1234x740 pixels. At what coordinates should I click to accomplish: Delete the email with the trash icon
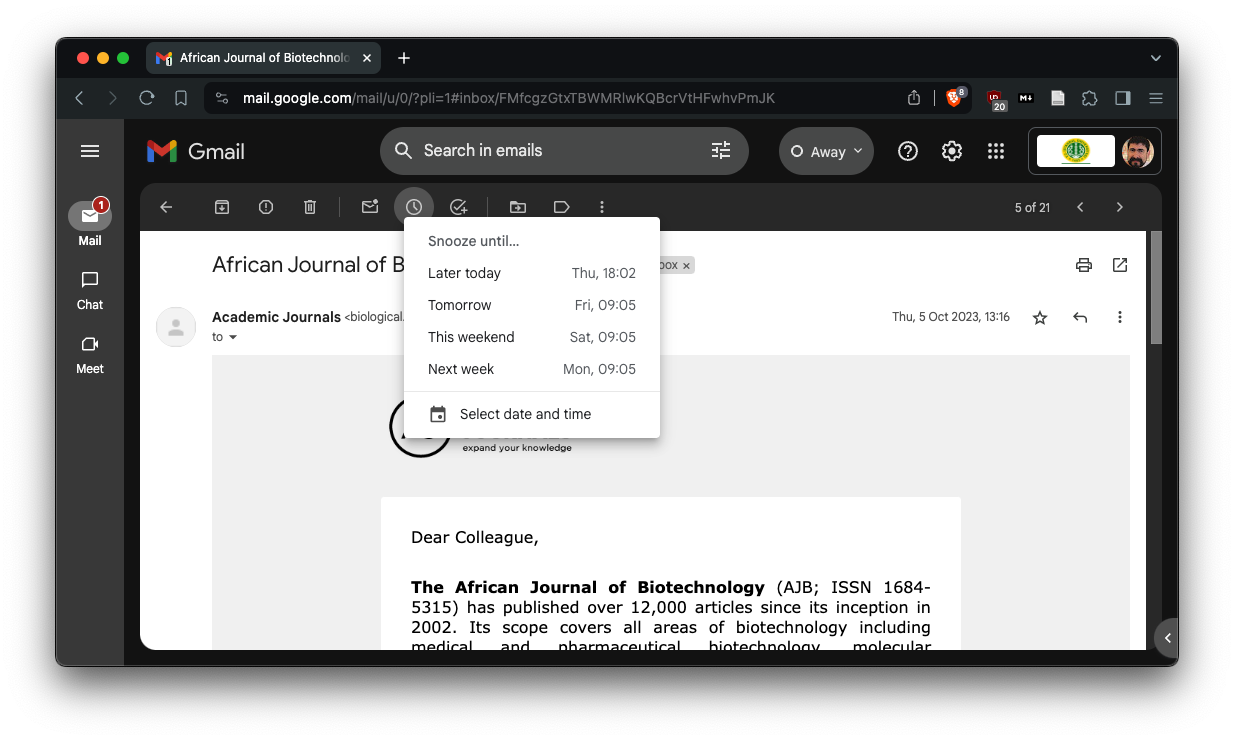click(x=310, y=207)
